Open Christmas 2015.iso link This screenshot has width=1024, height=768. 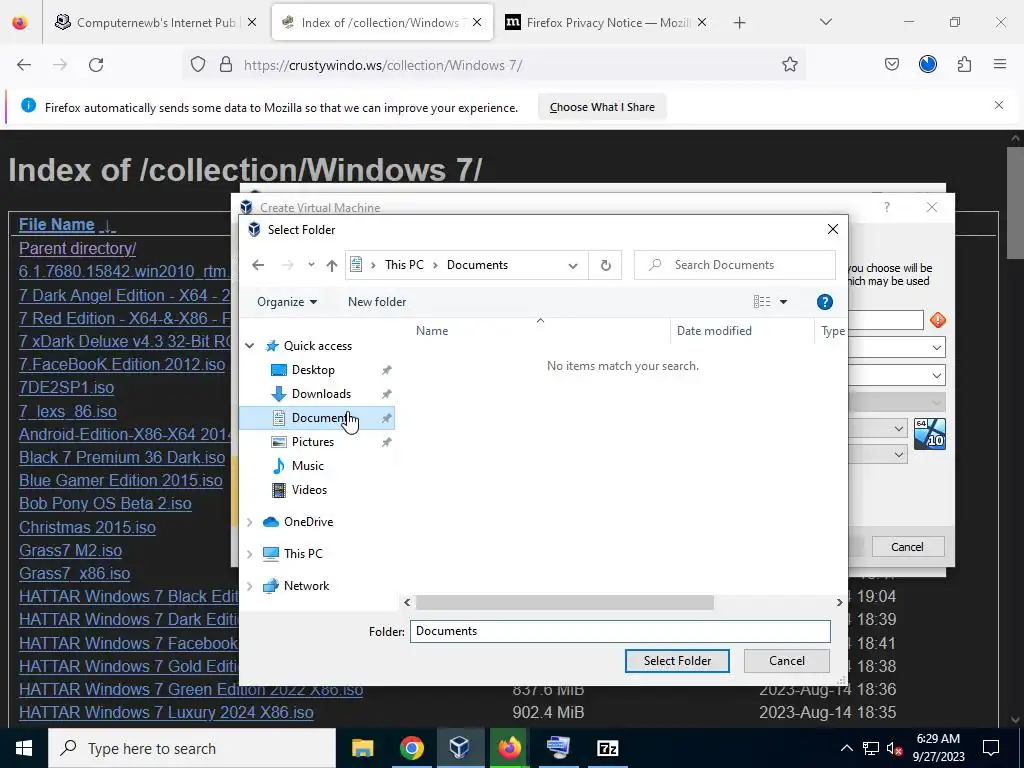click(88, 528)
